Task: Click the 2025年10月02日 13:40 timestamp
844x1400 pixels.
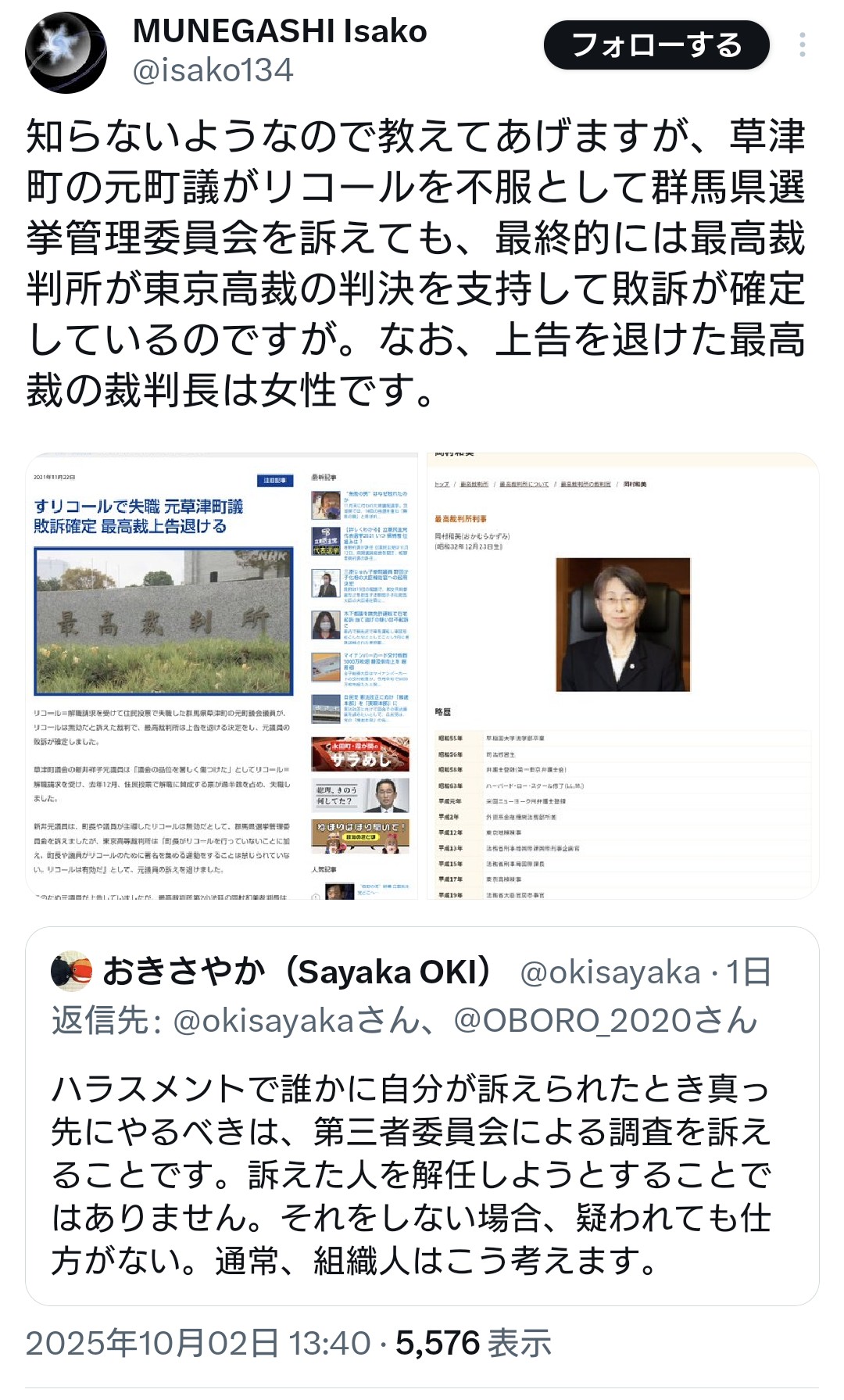Action: tap(198, 1344)
